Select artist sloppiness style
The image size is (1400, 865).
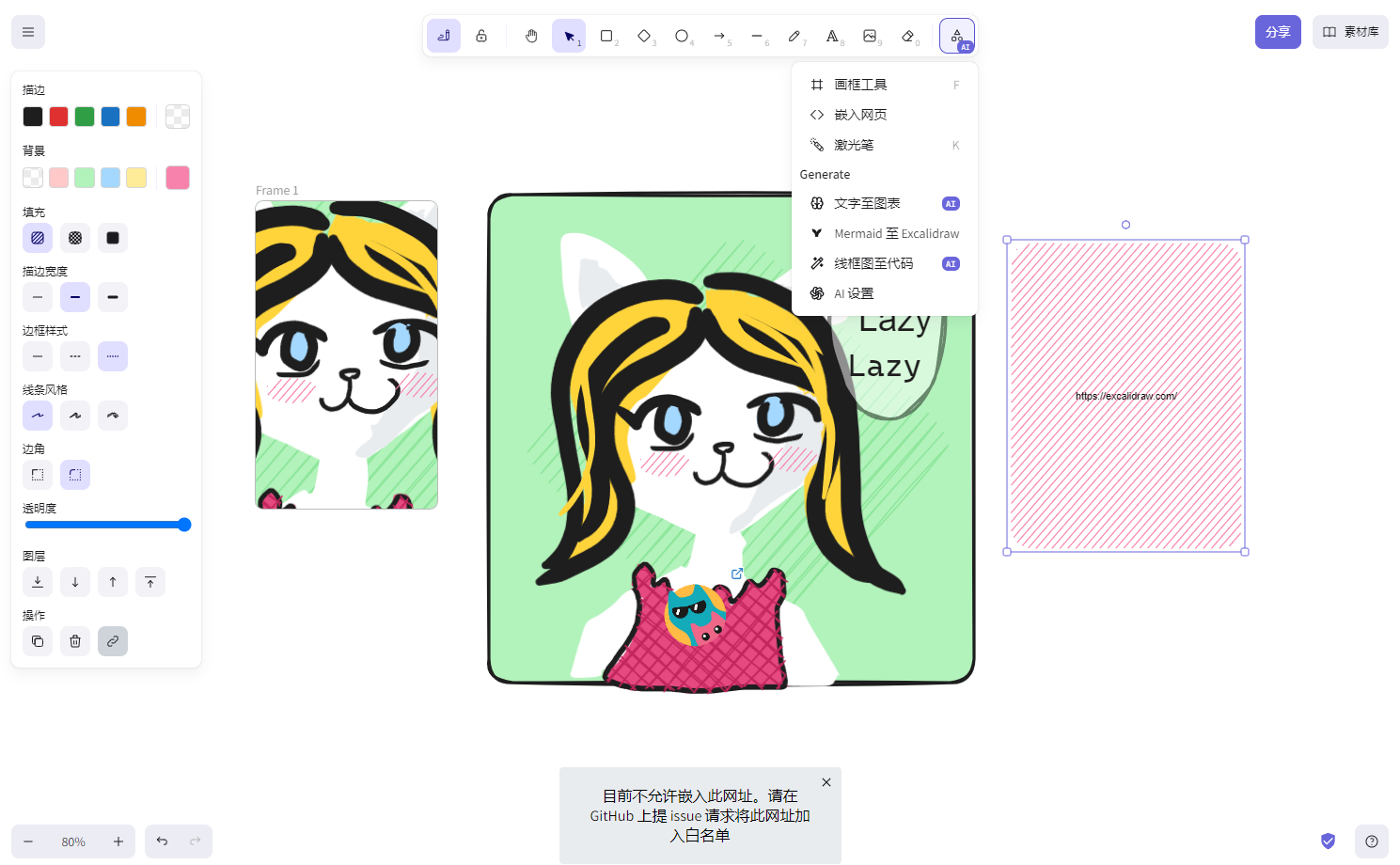[75, 416]
